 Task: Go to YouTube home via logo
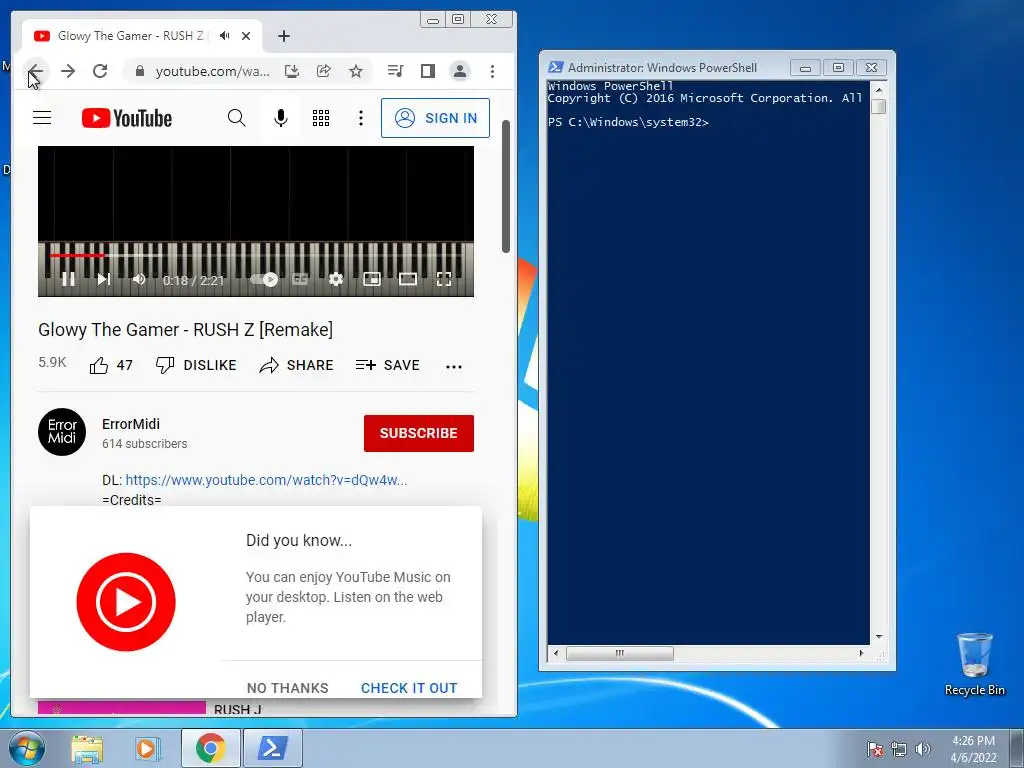click(127, 118)
